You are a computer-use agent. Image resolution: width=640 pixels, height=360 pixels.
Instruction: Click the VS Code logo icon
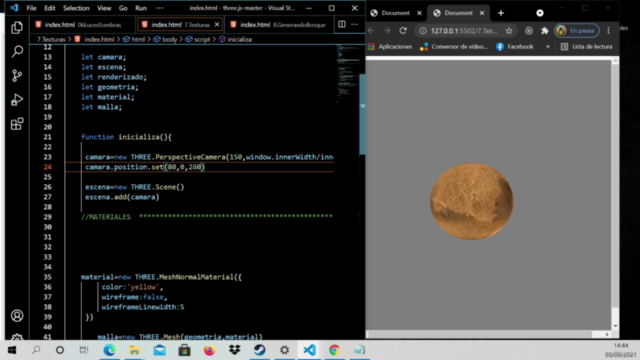pos(14,8)
